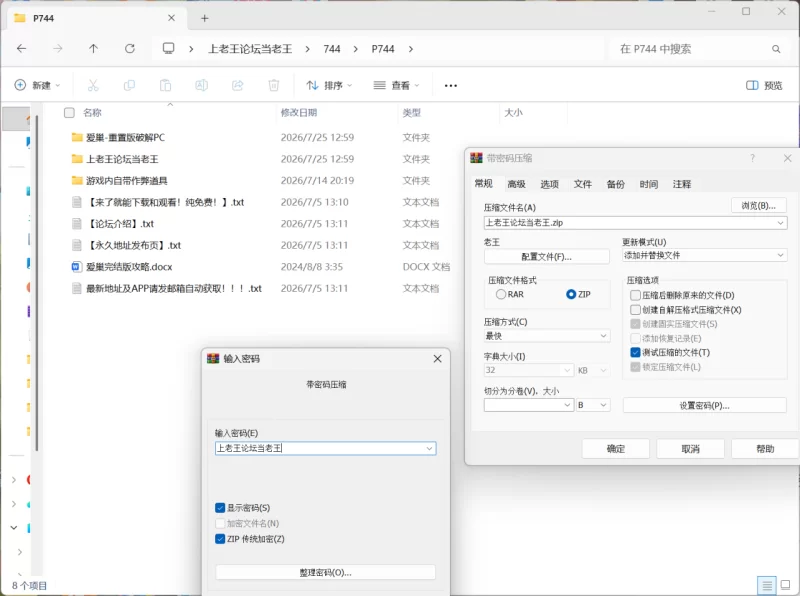
Task: Click the Share icon in toolbar
Action: [238, 85]
